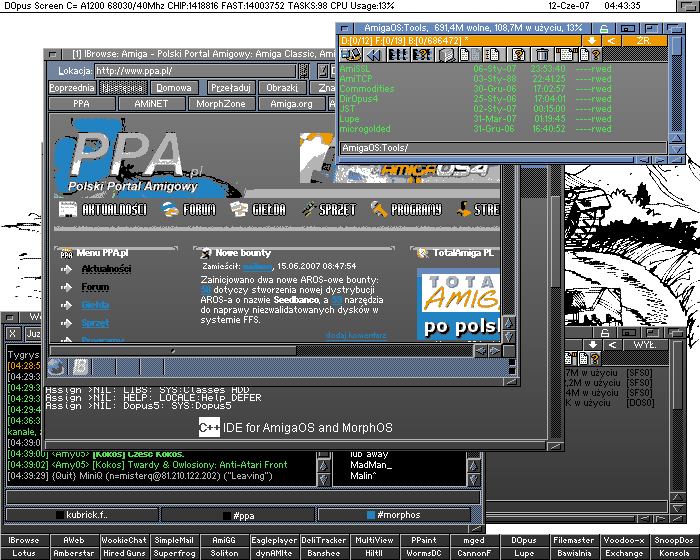The width and height of the screenshot is (700, 560).
Task: Click the file info question-mark document icon
Action: click(518, 55)
